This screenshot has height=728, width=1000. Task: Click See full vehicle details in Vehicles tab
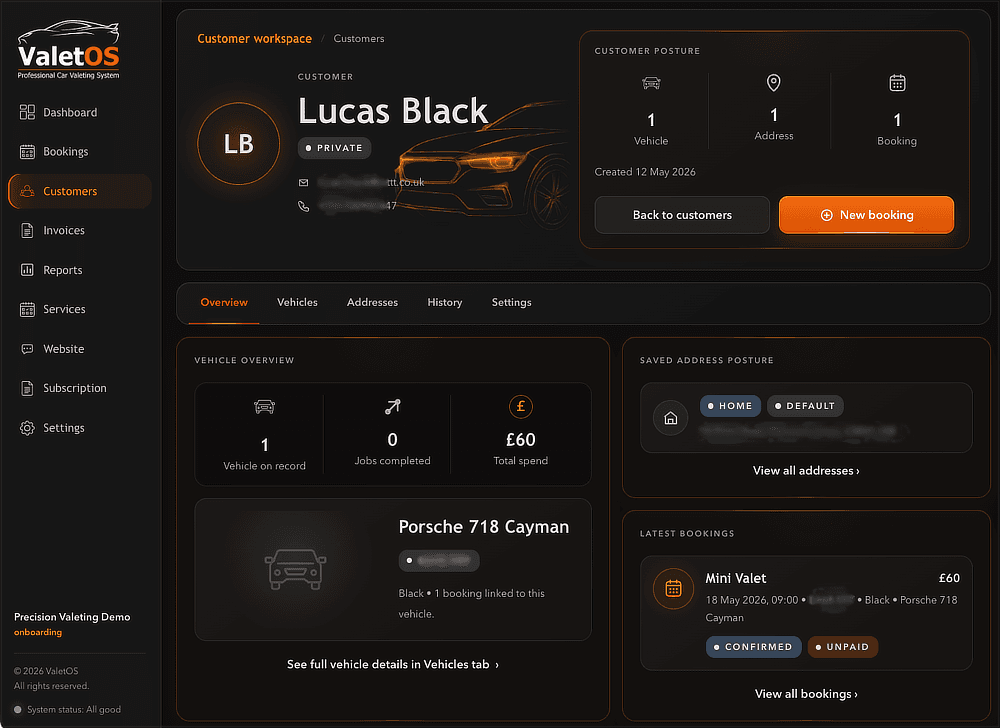point(393,664)
